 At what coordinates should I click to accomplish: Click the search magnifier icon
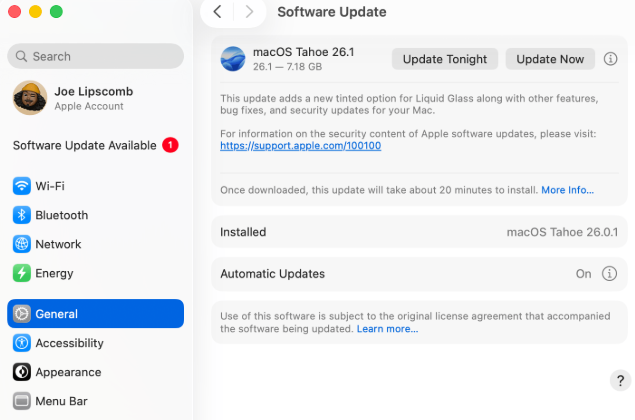21,56
